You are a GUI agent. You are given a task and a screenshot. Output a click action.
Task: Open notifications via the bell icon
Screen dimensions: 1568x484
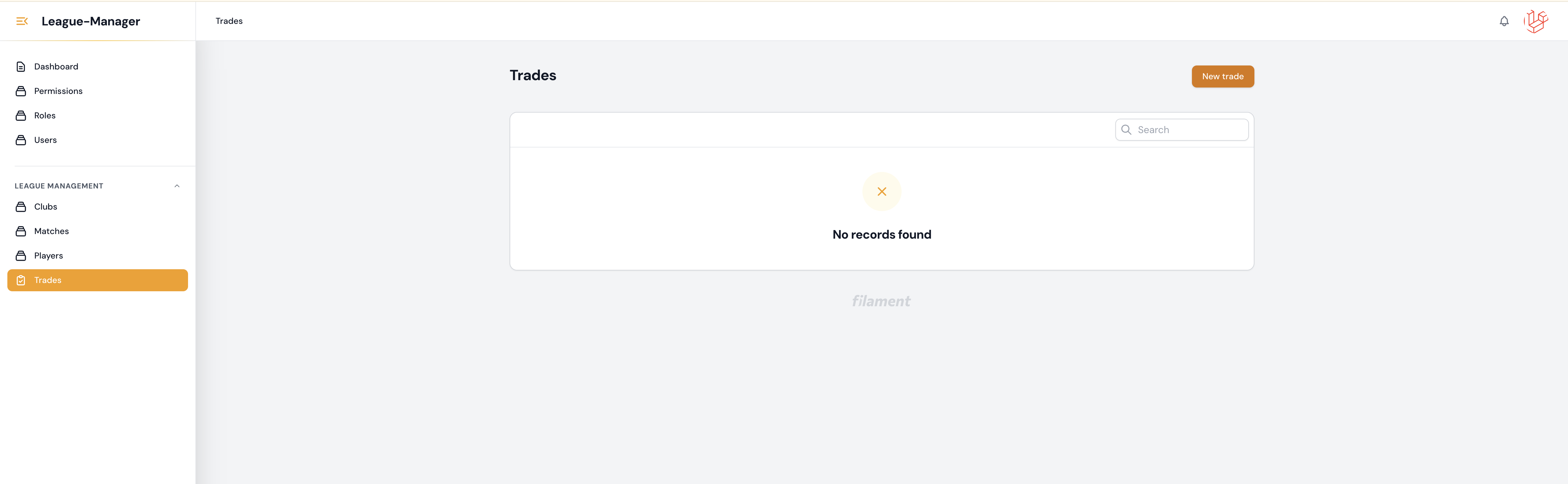click(1503, 21)
